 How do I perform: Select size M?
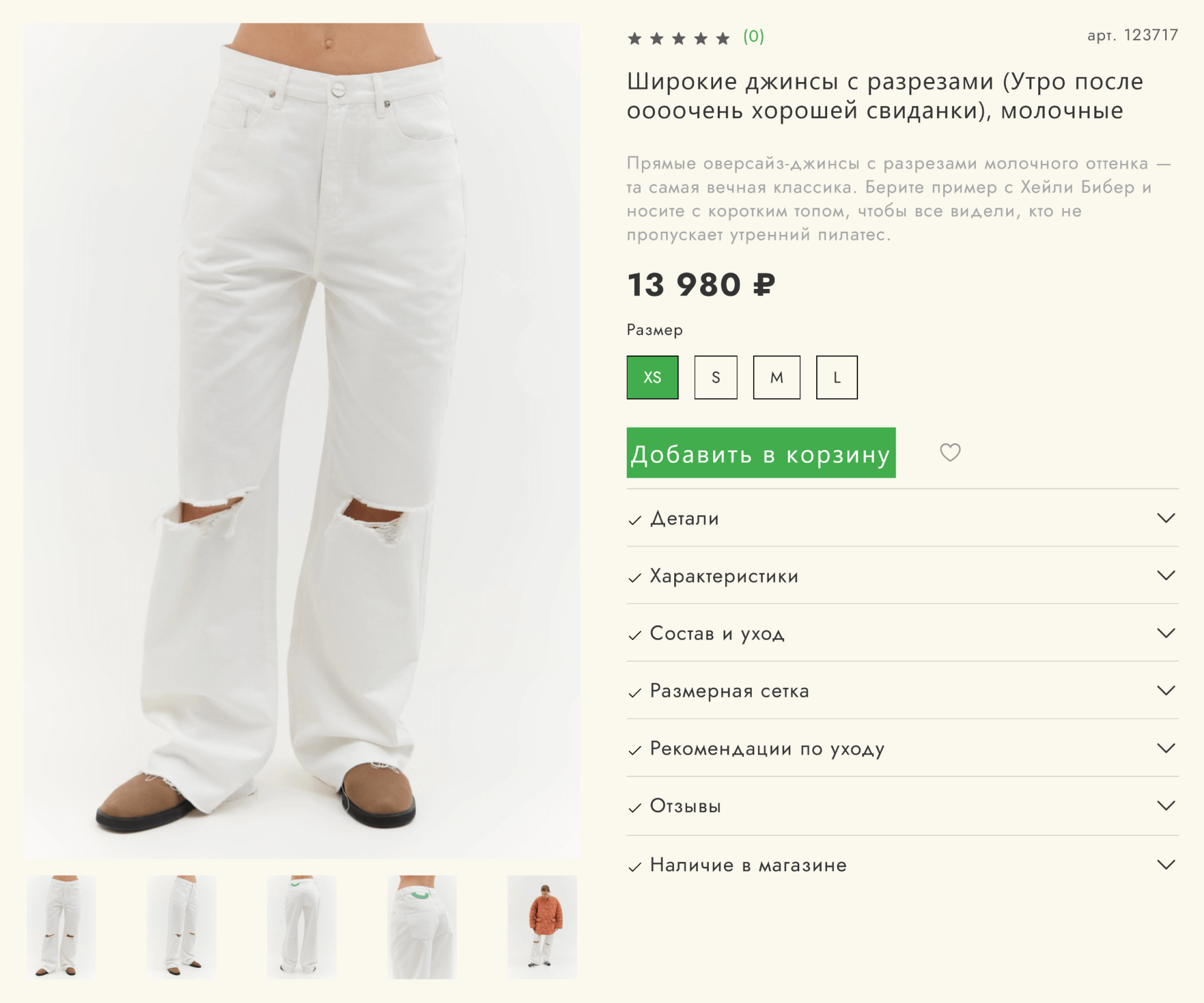776,378
